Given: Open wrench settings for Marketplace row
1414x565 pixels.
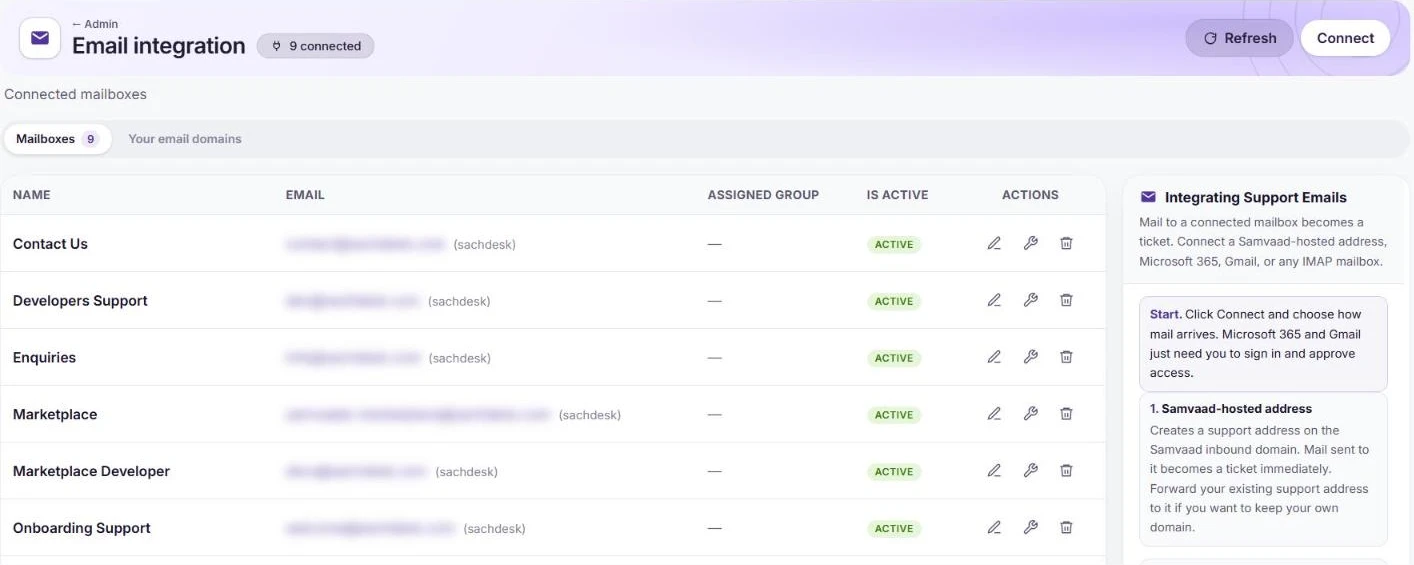Looking at the screenshot, I should [x=1030, y=414].
